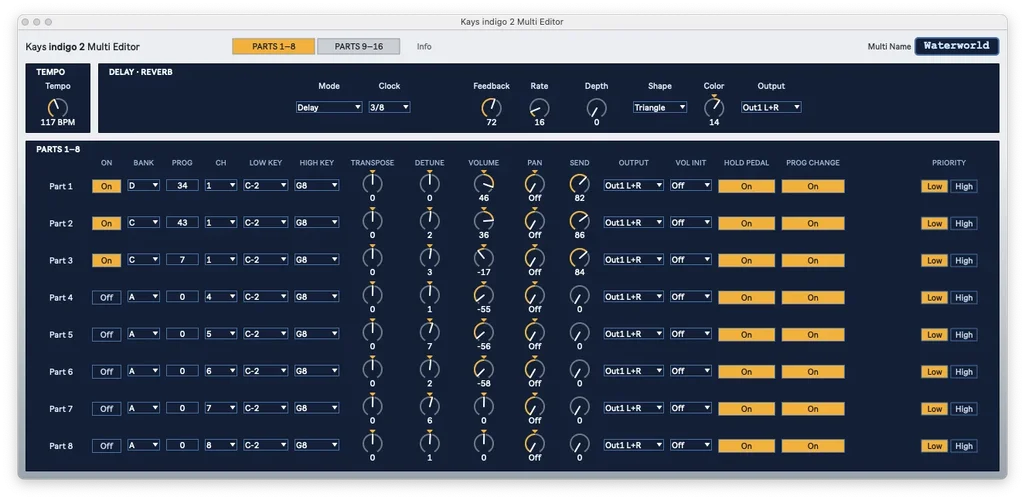The height and width of the screenshot is (500, 1025).
Task: Enable Part 7 with its Off toggle
Action: point(107,408)
